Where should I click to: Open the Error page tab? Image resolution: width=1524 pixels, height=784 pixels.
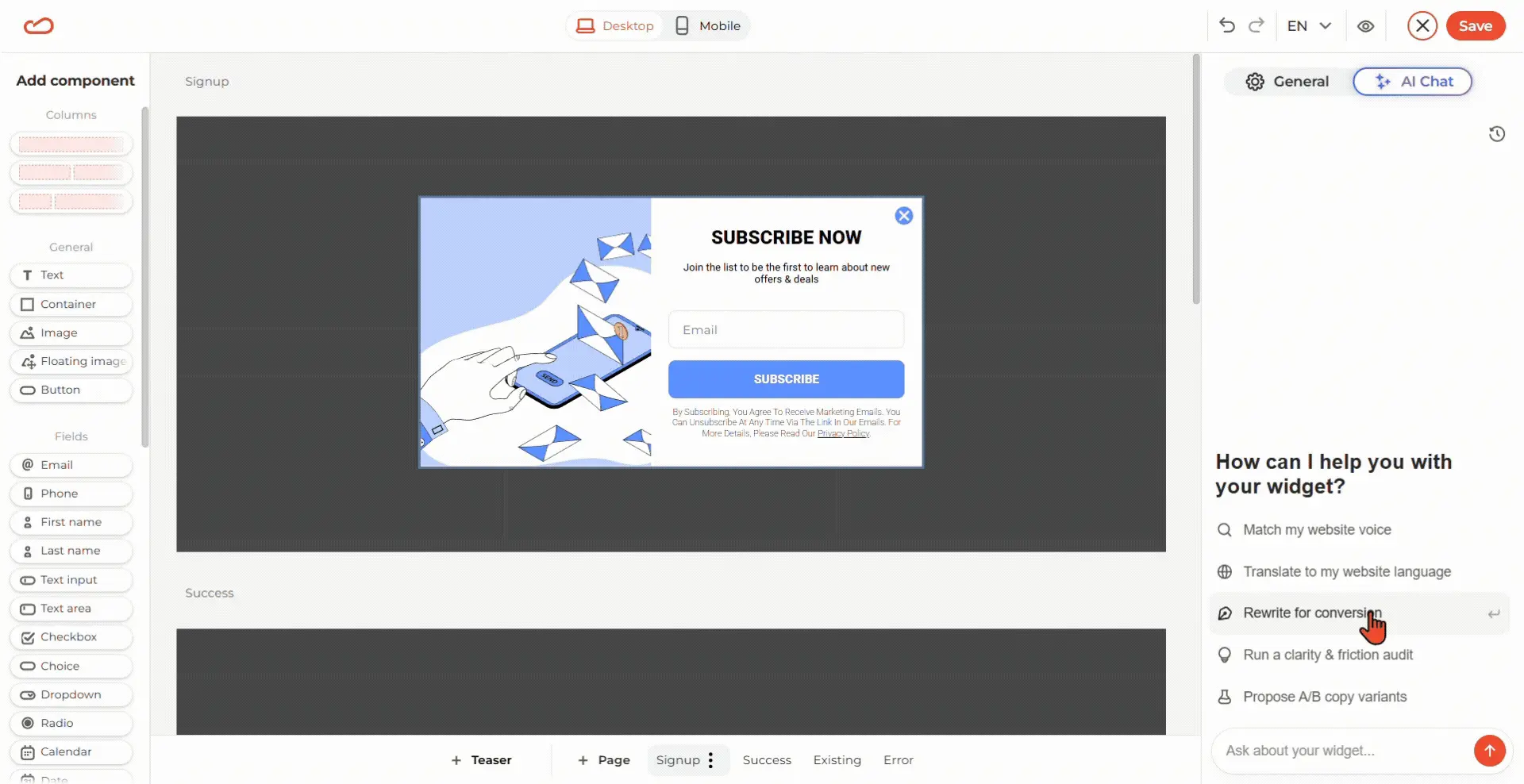point(898,760)
